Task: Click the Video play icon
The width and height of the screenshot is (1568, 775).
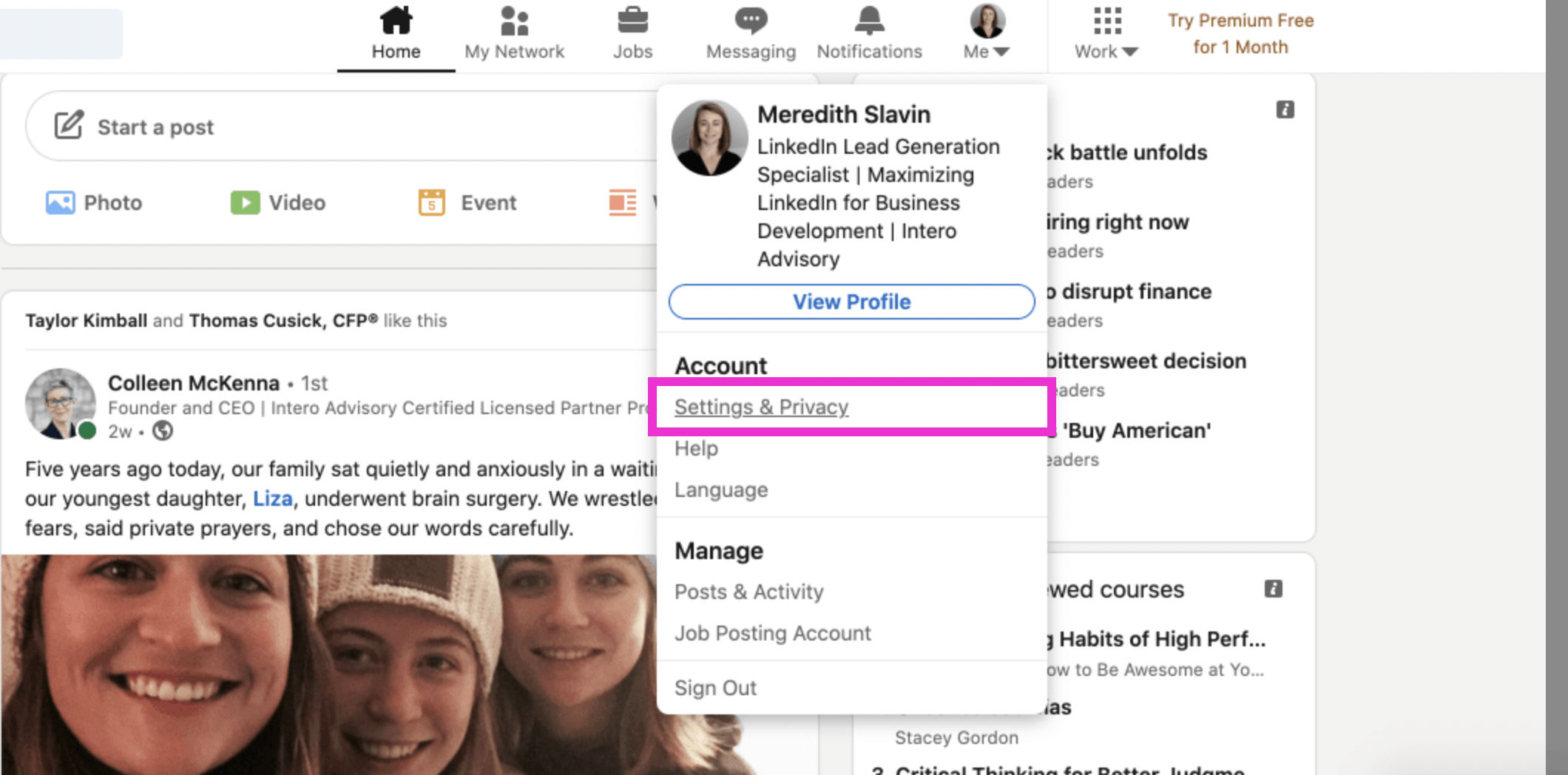Action: (245, 202)
